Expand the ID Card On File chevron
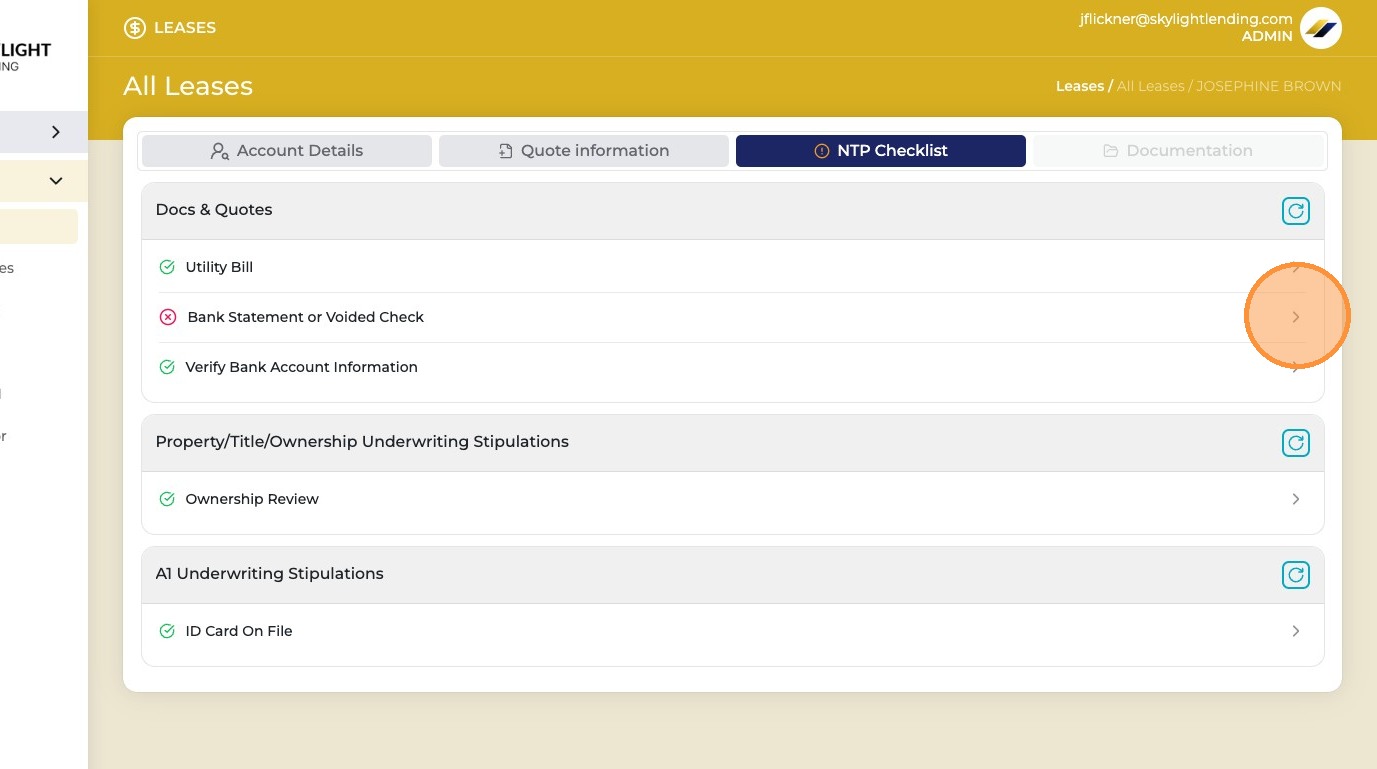 (x=1296, y=631)
